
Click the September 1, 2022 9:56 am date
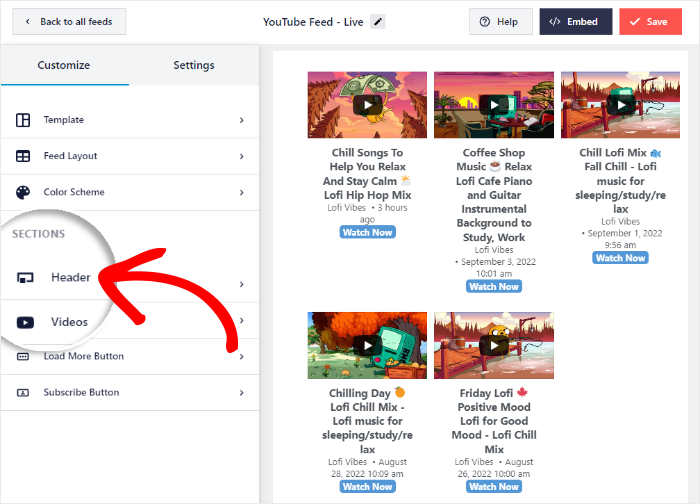pos(621,239)
